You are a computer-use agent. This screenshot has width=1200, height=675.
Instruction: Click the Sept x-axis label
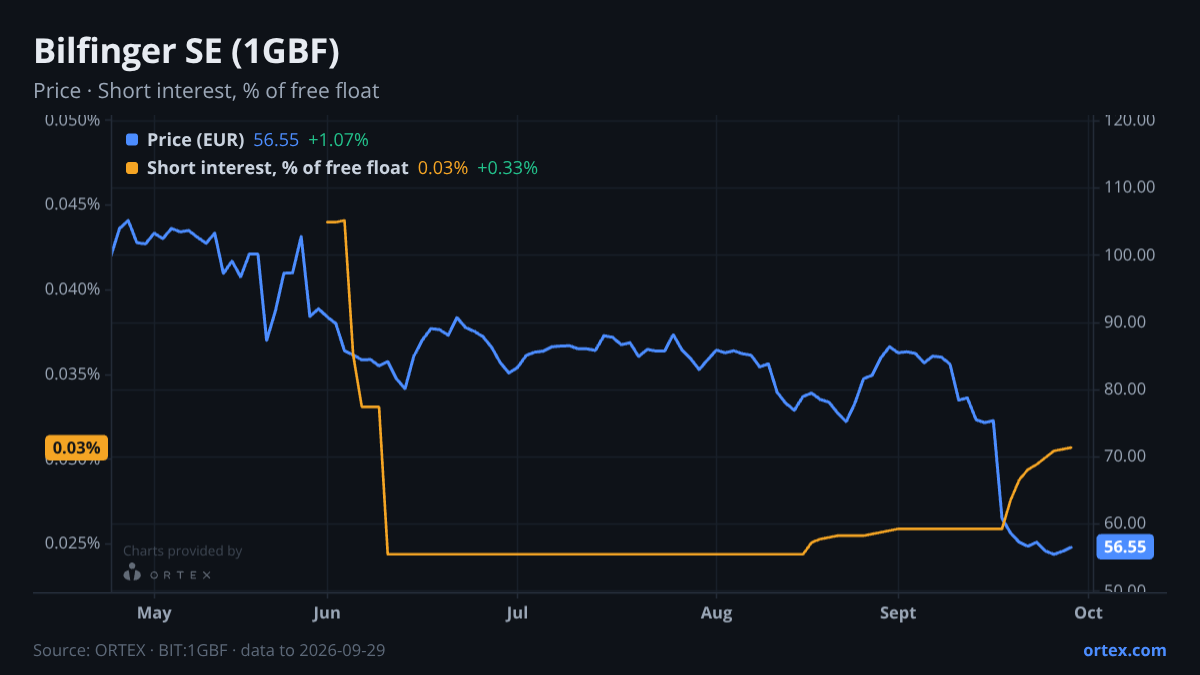[x=898, y=612]
